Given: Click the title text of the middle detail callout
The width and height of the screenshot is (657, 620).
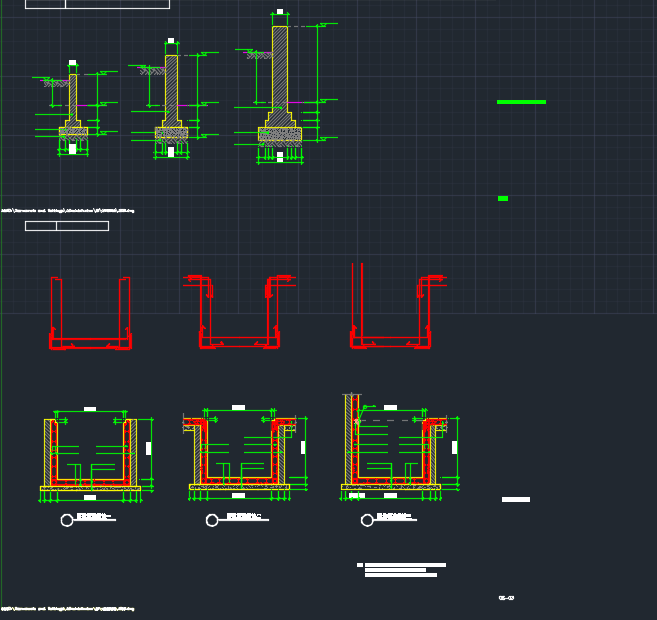Looking at the screenshot, I should coord(244,516).
